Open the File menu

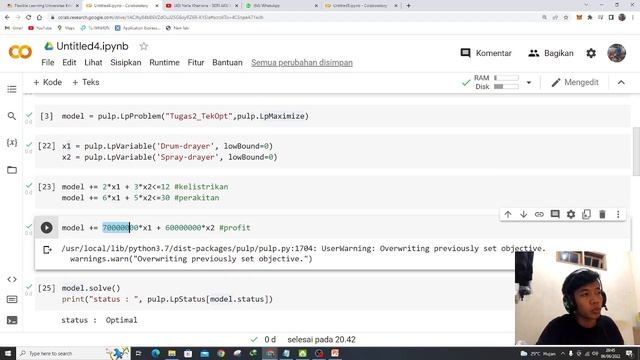[48, 62]
